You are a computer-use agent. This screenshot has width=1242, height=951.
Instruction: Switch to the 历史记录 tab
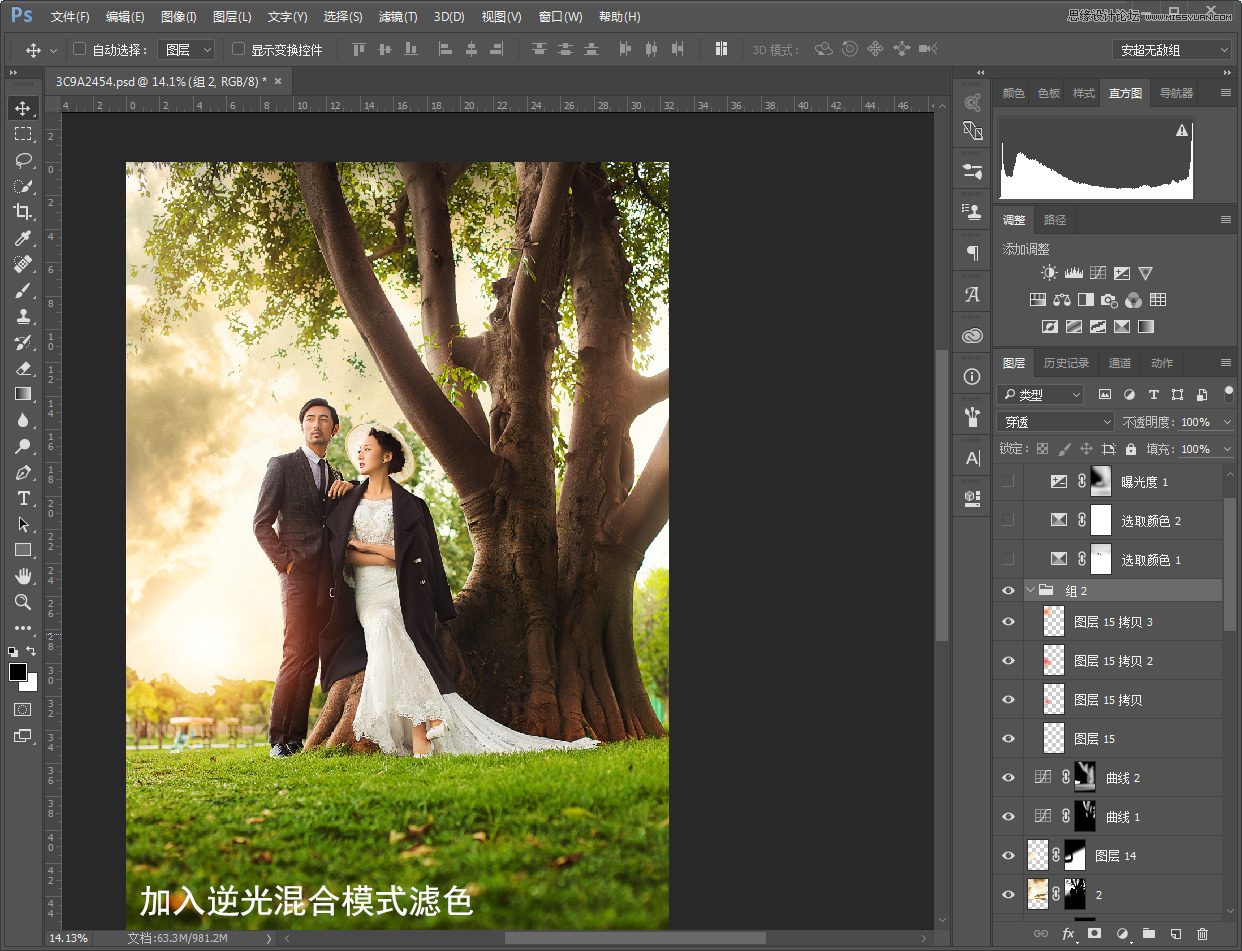[x=1066, y=363]
